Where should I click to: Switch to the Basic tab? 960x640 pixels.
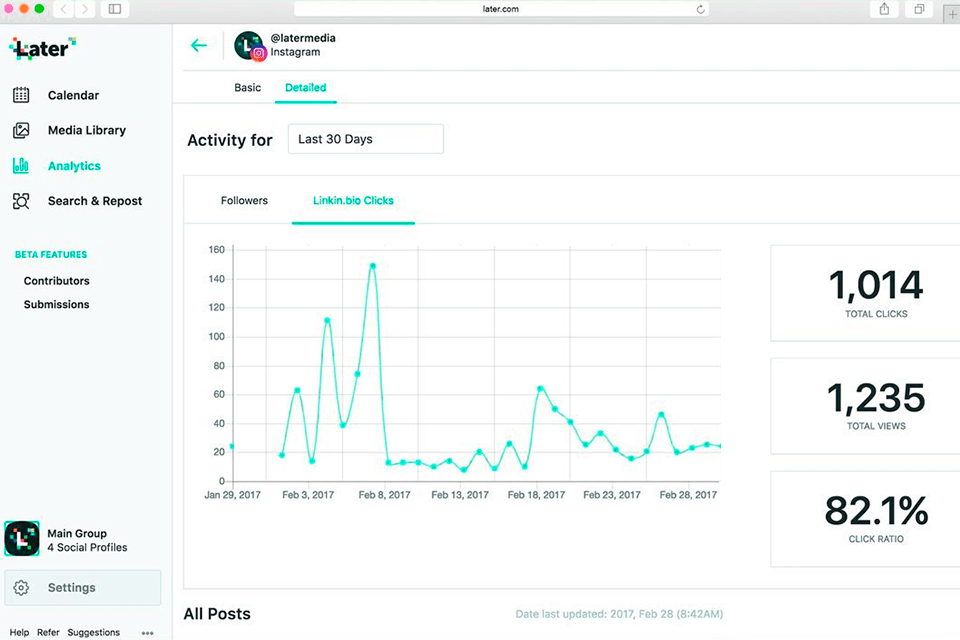[x=247, y=88]
